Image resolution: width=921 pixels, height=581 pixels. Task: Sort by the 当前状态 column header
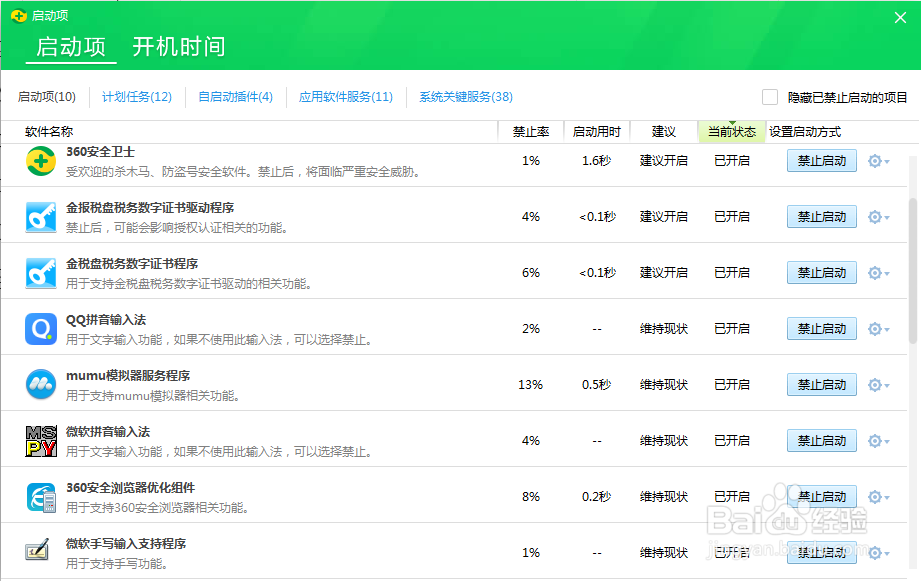tap(732, 132)
